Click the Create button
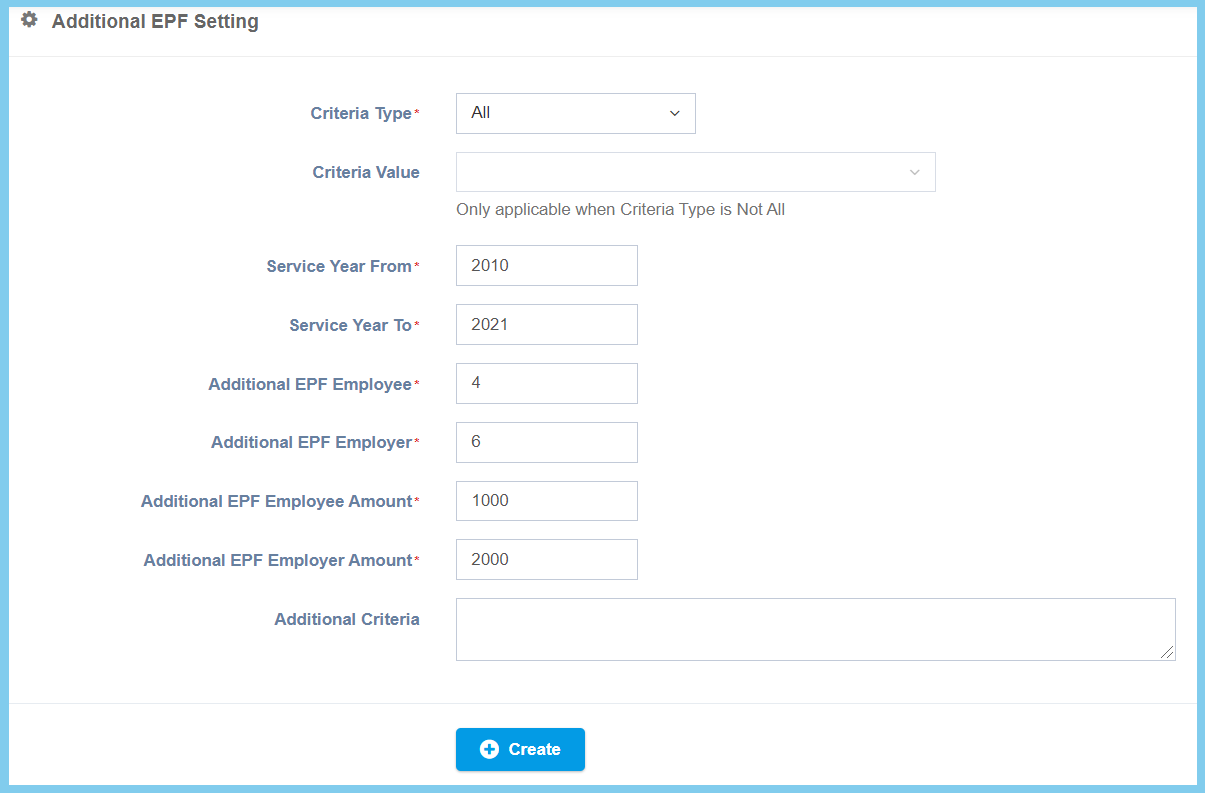This screenshot has height=793, width=1205. (x=520, y=750)
